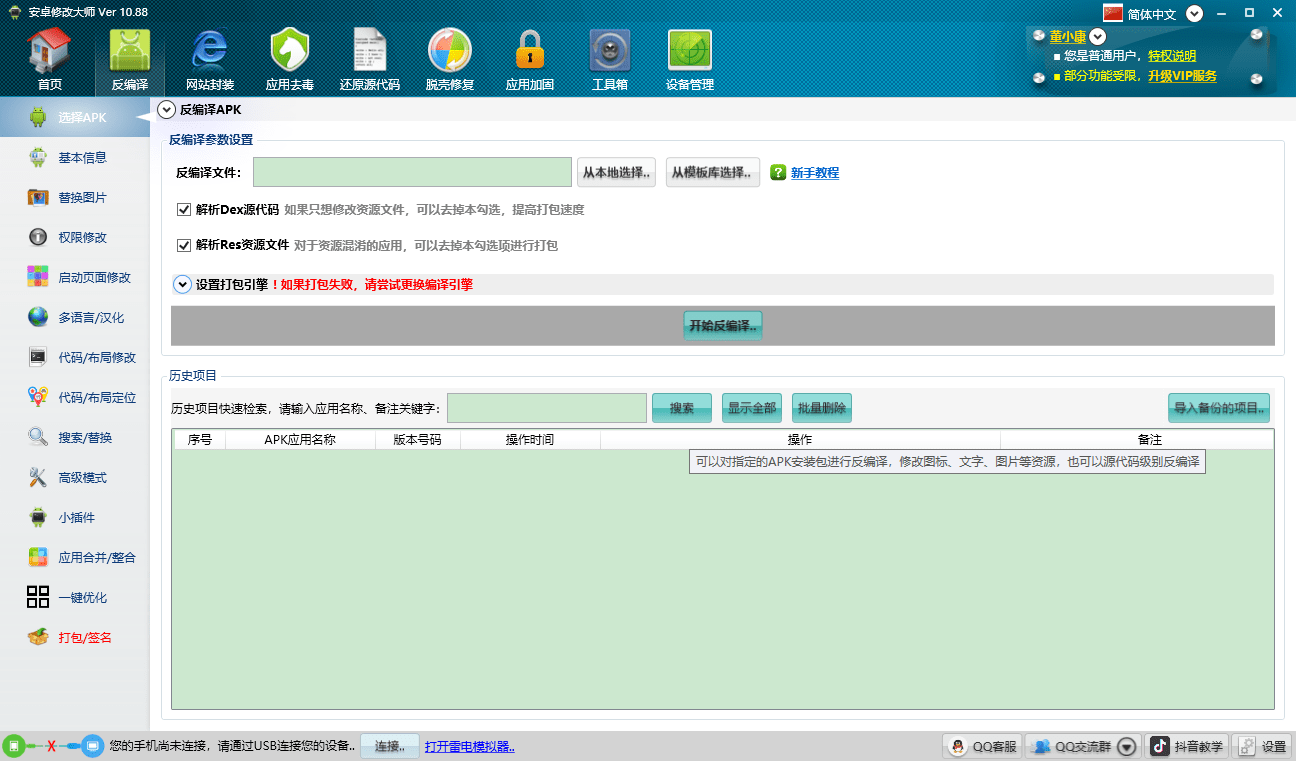Screen dimensions: 1296x761
Task: Click the 开始反编译 button
Action: (722, 325)
